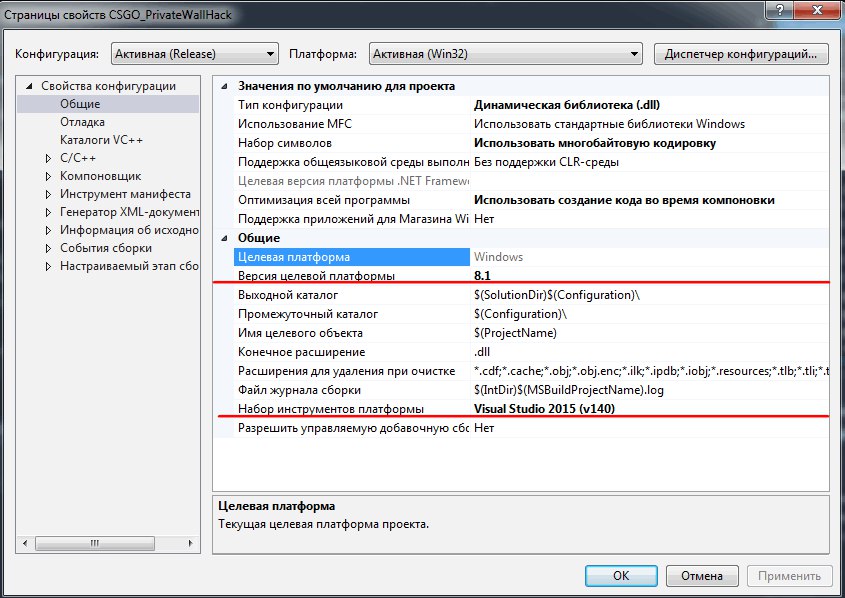The image size is (845, 598).
Task: Click Без поддержки CLR-среды value
Action: (x=546, y=162)
